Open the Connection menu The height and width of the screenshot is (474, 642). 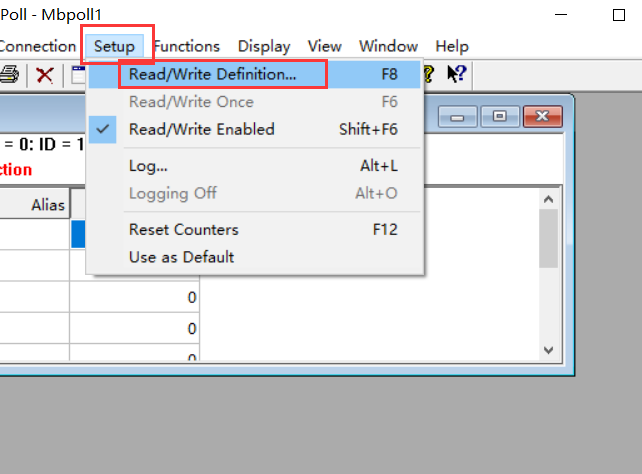(x=38, y=46)
